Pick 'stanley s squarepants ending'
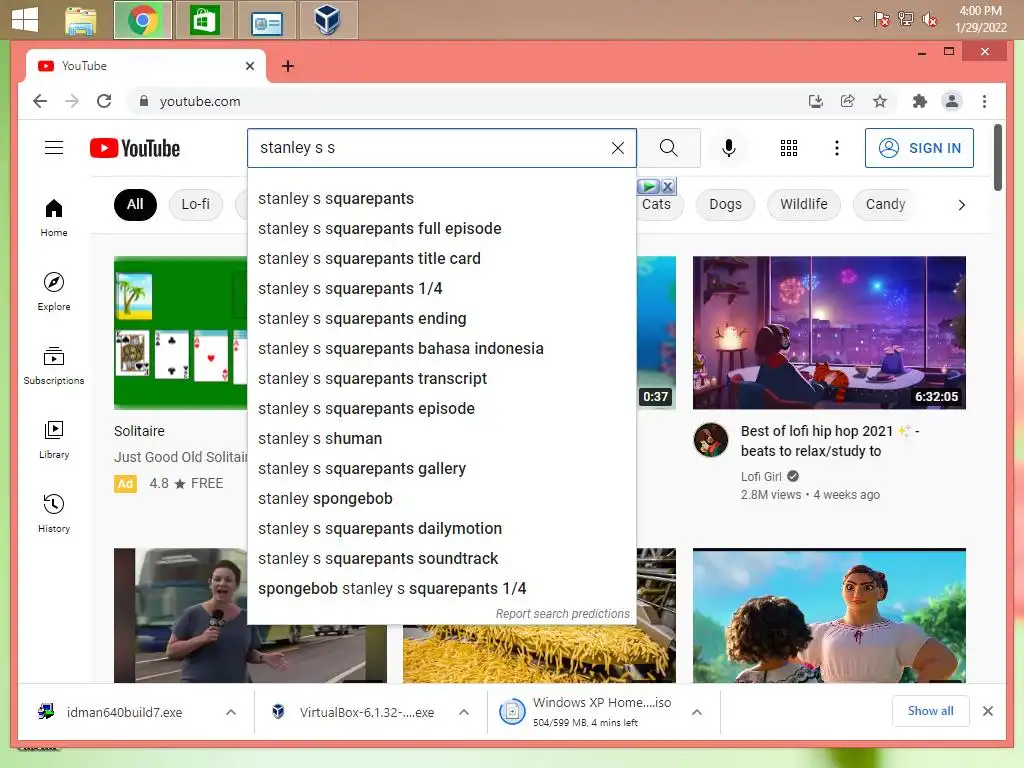Screen dimensions: 1024x768 441,319
